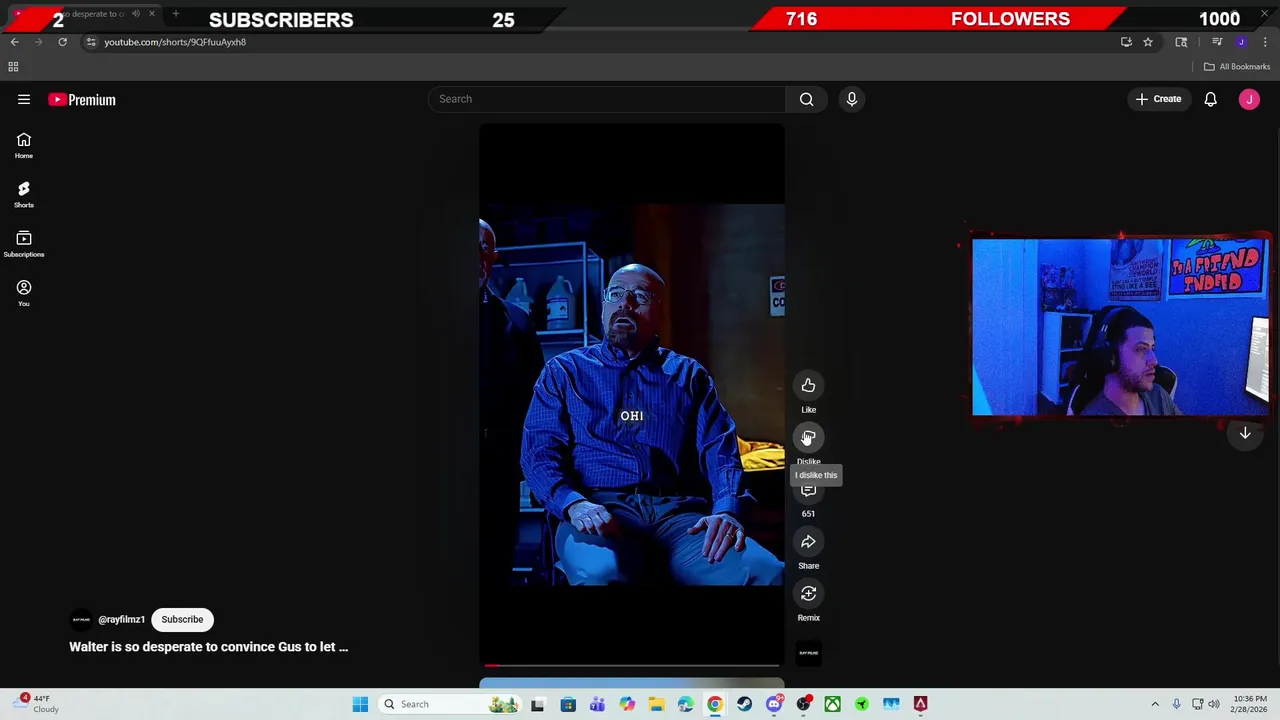Open a new browser tab
This screenshot has width=1280, height=720.
click(x=175, y=14)
